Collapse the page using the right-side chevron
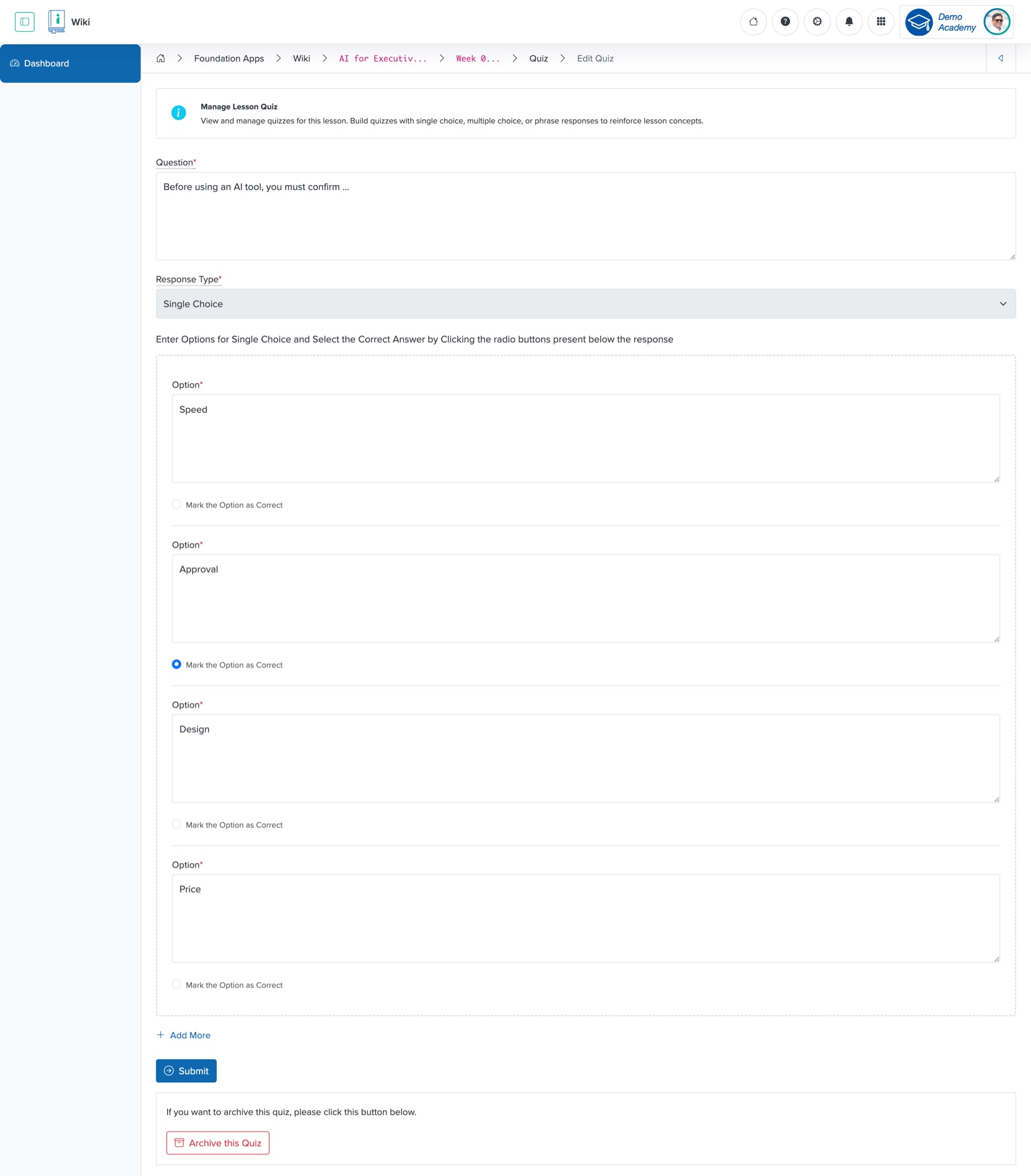Screen dimensions: 1031x1176 point(1001,58)
